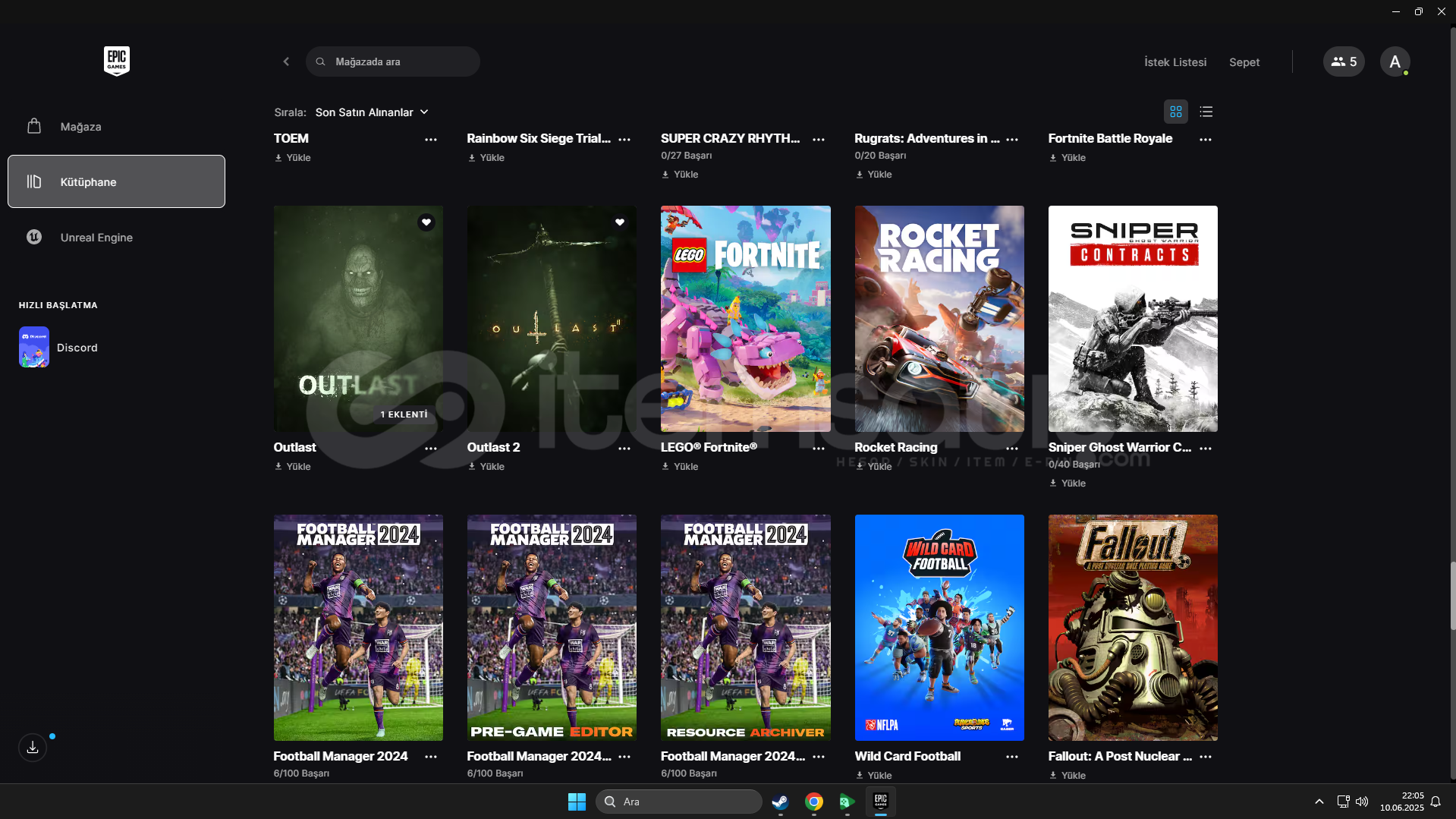This screenshot has height=819, width=1456.
Task: Open more options for LEGO Fortnite
Action: pos(819,449)
